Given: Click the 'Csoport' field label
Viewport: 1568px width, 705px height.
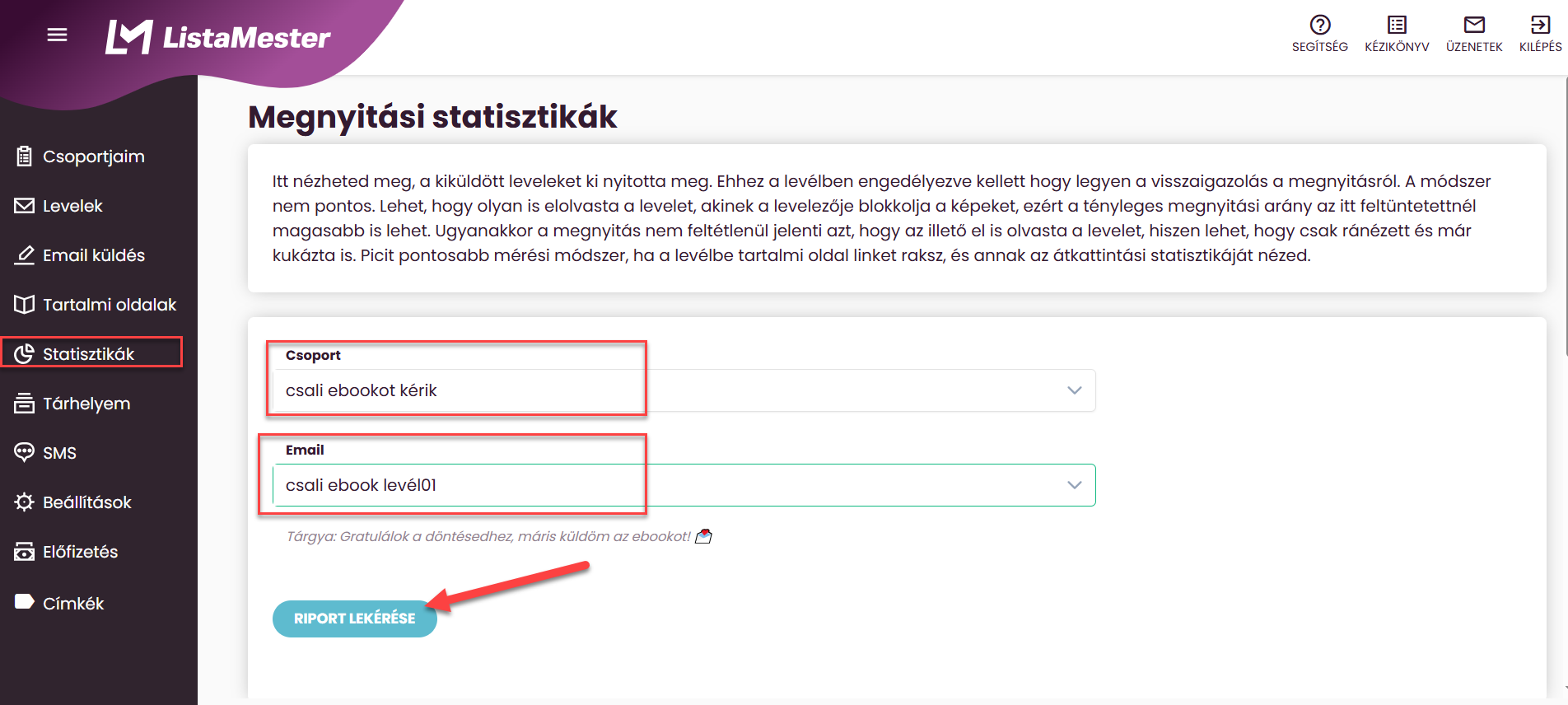Looking at the screenshot, I should pos(313,355).
